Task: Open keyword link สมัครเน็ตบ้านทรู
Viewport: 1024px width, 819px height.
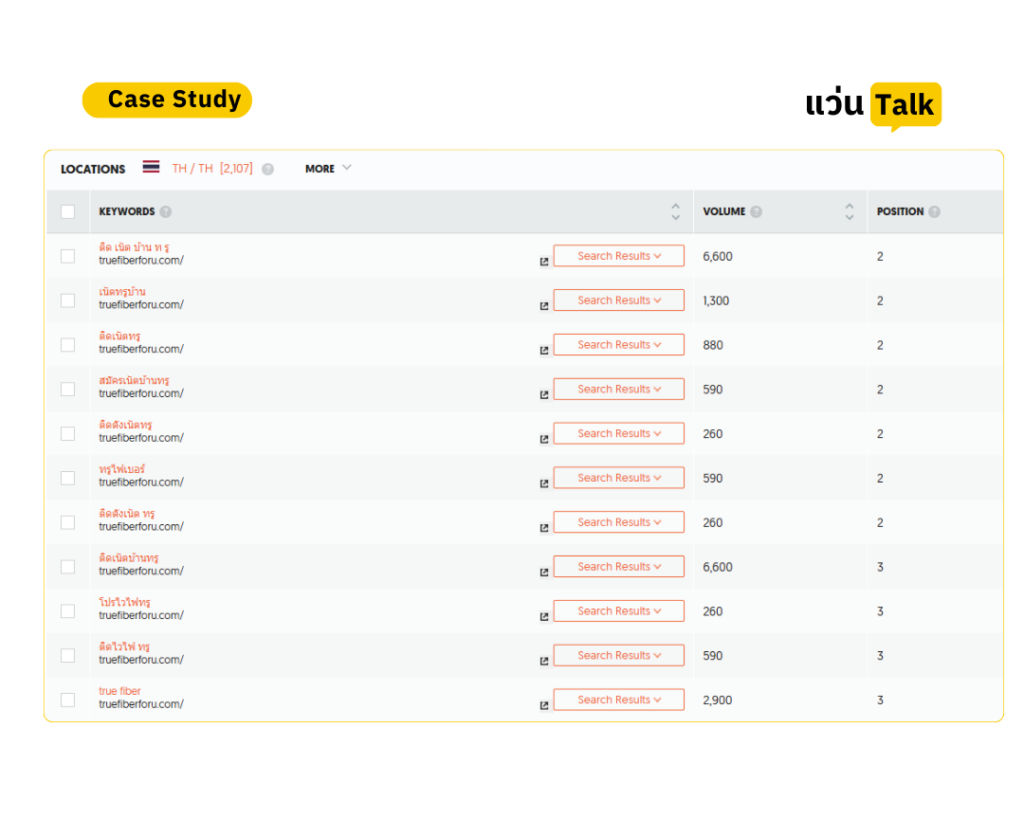Action: (x=134, y=380)
